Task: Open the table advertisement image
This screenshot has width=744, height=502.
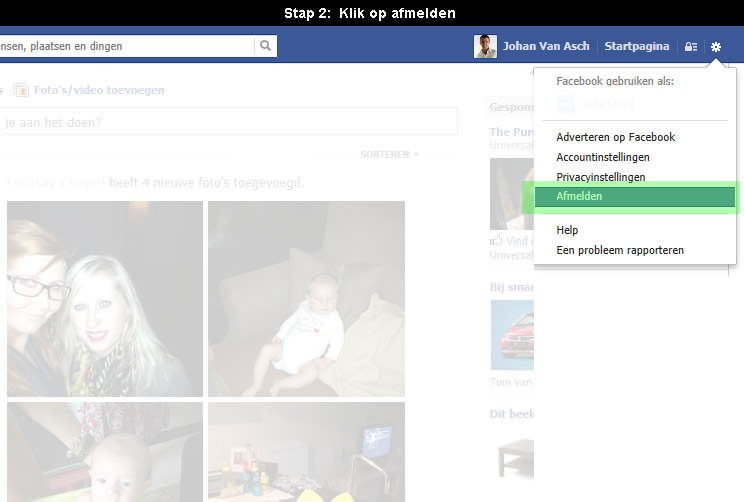Action: click(x=516, y=457)
